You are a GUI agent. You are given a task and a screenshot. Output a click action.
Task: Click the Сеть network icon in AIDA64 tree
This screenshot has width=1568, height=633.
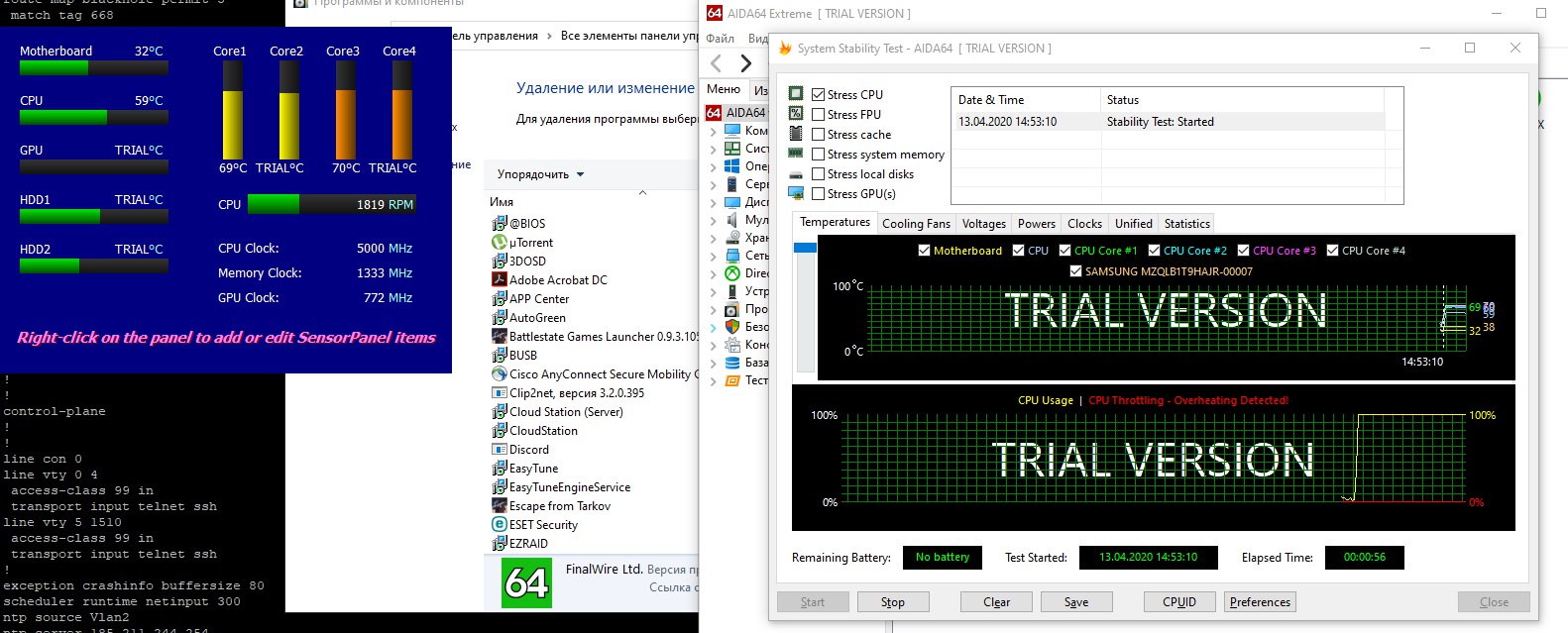point(732,255)
